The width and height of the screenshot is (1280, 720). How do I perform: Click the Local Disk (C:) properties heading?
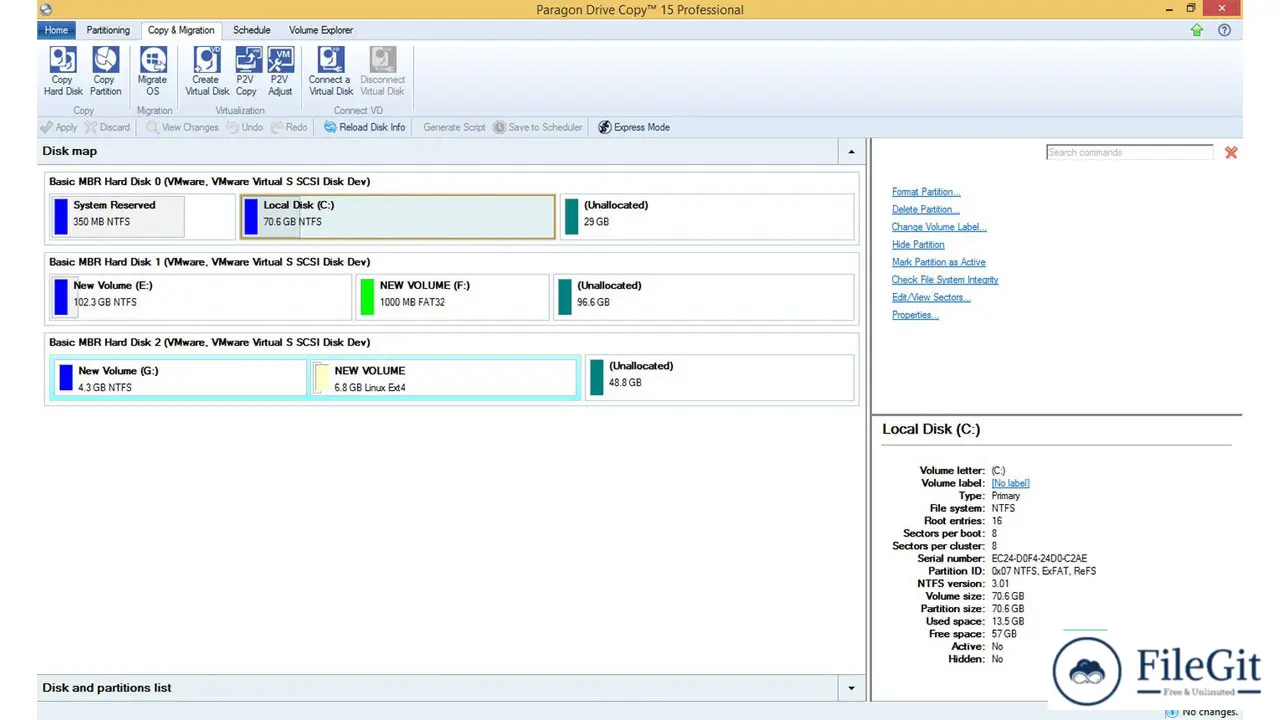point(931,429)
